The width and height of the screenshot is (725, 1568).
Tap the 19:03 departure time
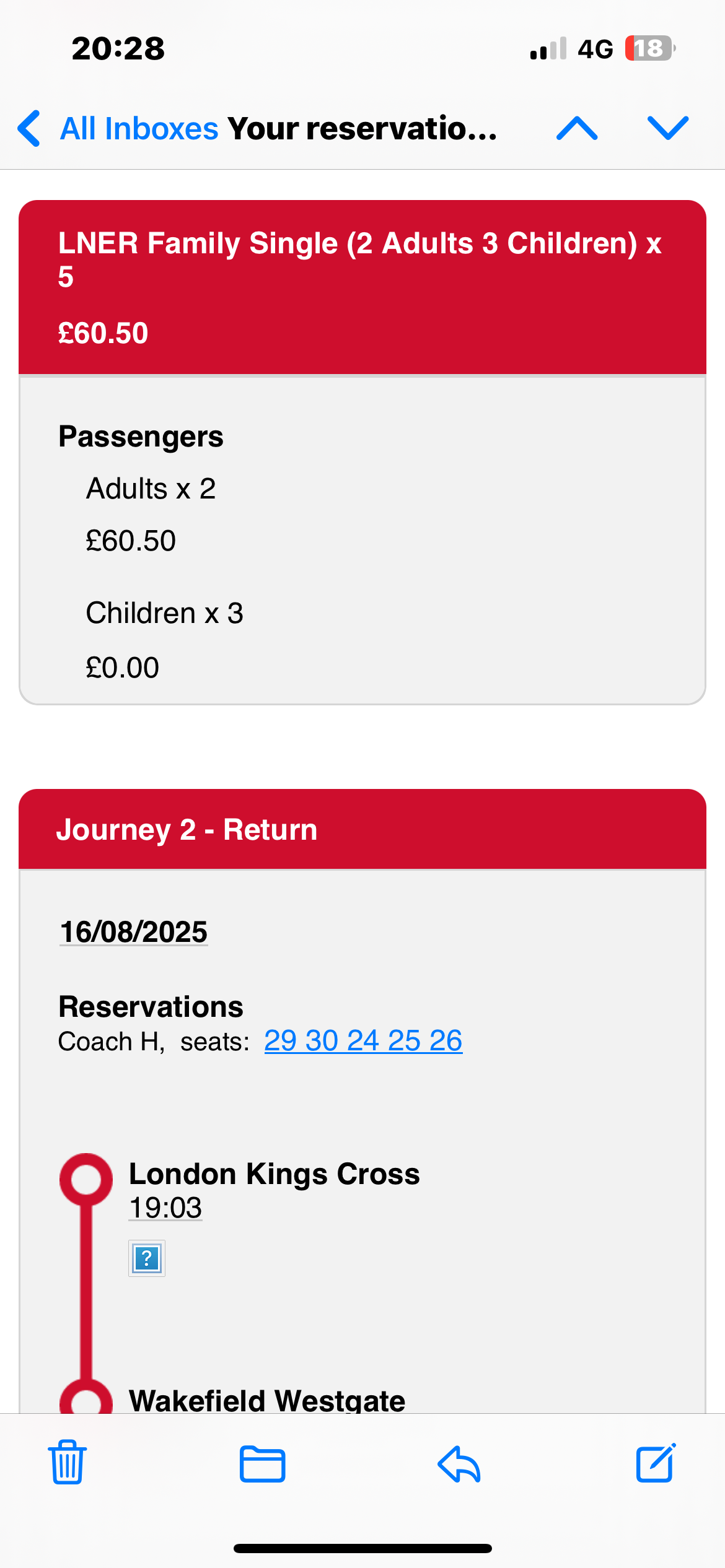pos(165,1208)
